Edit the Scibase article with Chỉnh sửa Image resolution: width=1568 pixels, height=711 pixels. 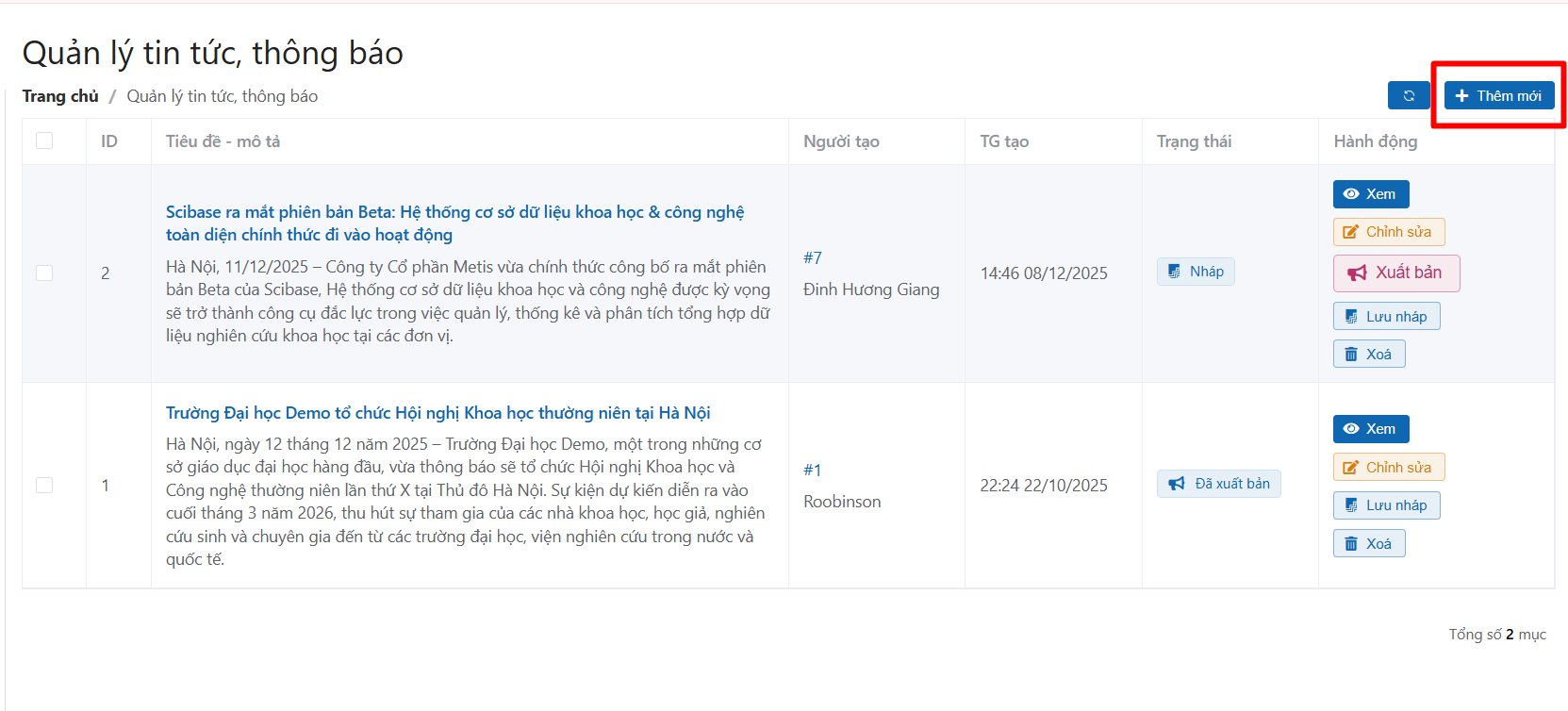[1388, 232]
